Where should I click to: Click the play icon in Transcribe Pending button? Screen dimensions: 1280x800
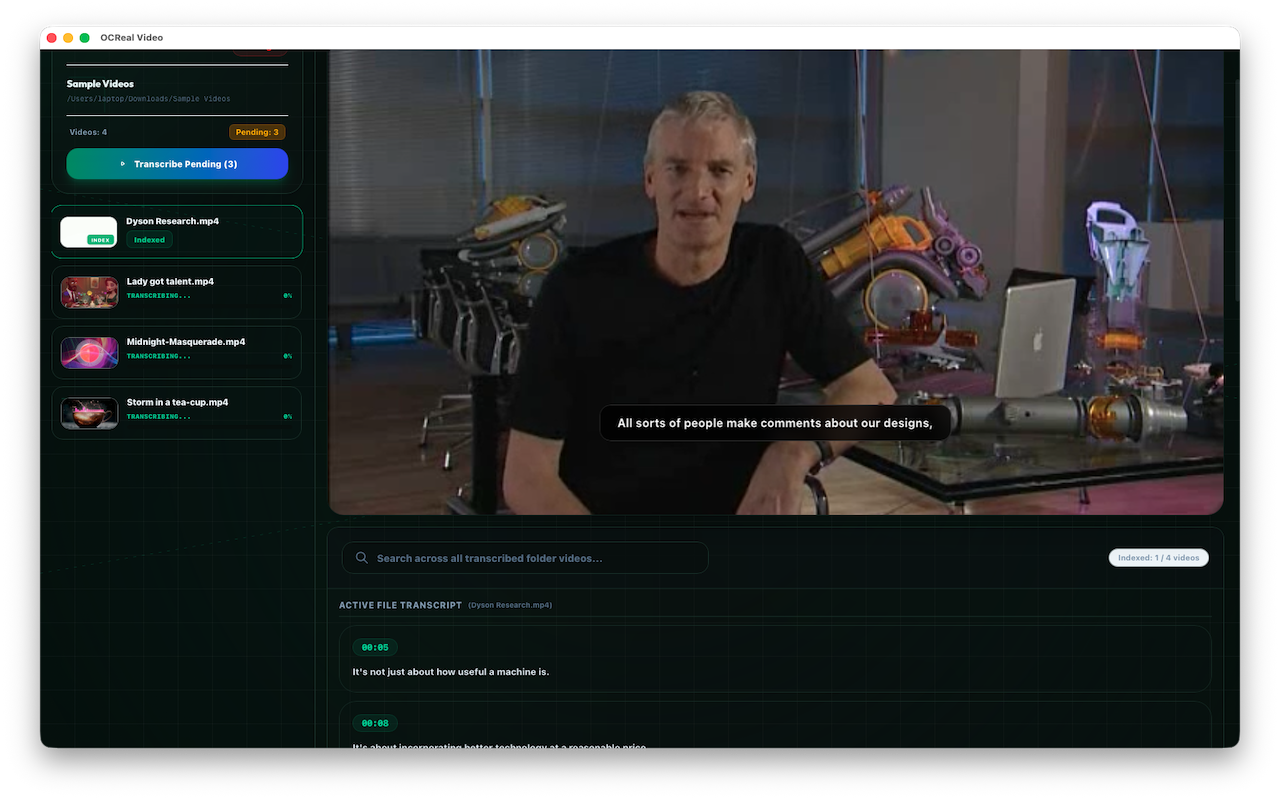[x=122, y=164]
